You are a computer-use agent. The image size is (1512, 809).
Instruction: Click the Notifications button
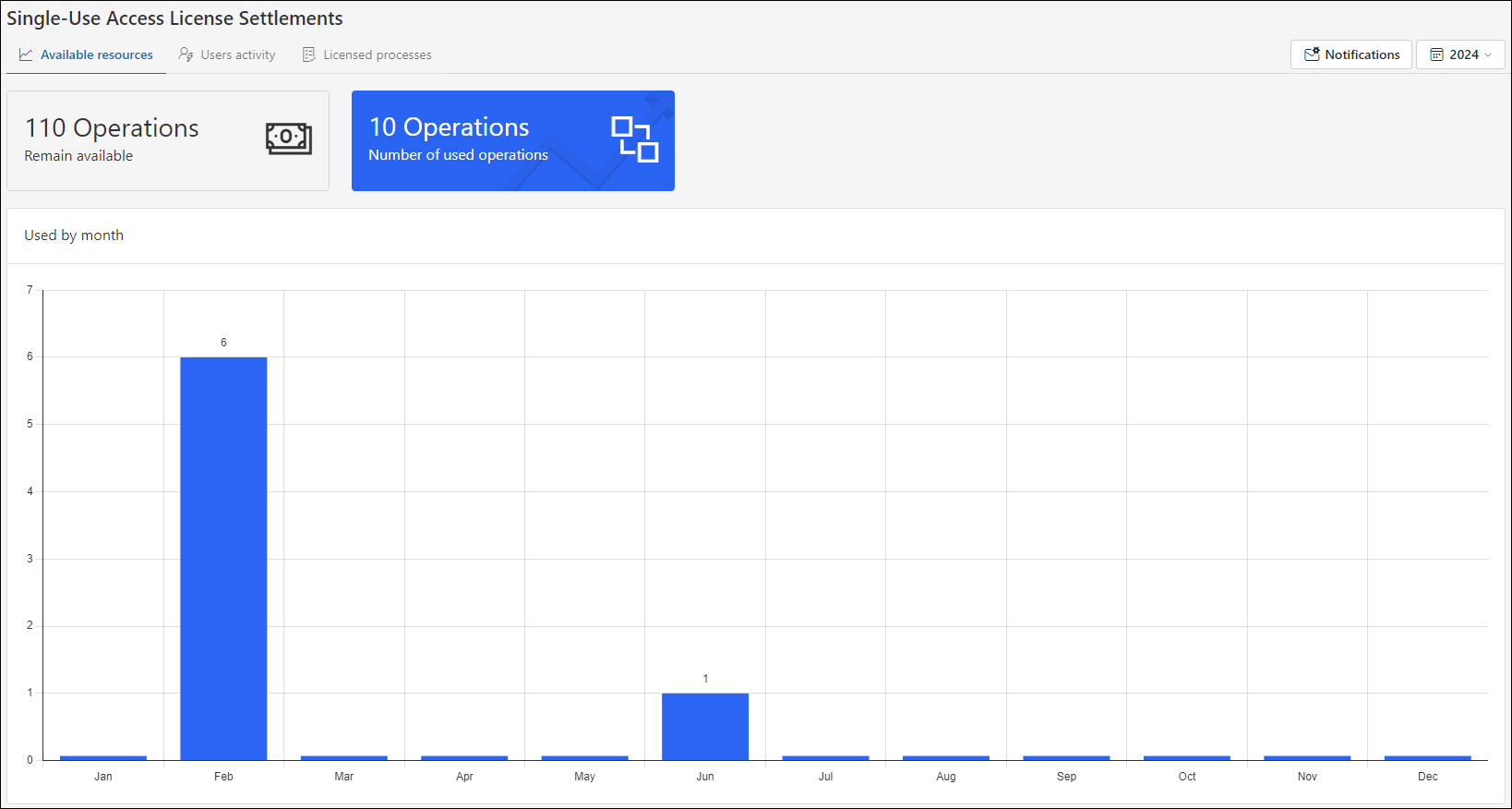pos(1351,54)
